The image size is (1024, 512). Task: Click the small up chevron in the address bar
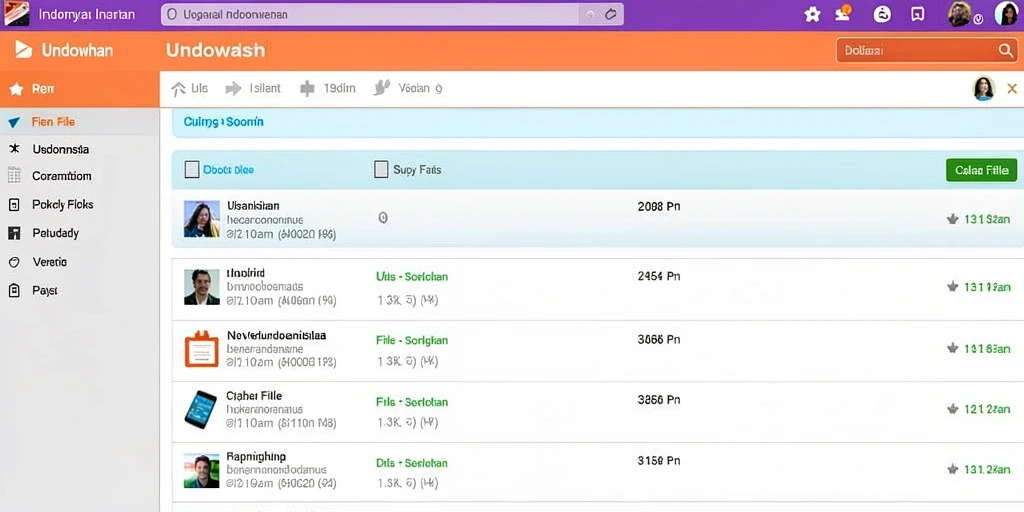pos(590,14)
